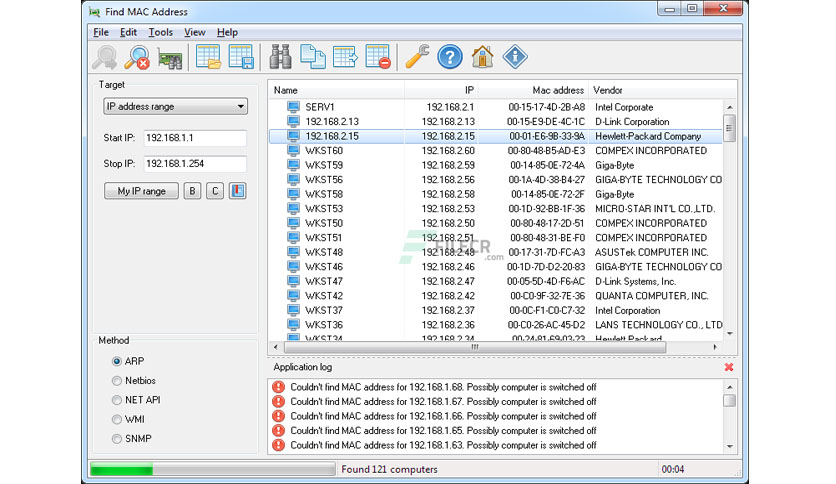Viewport: 836px width, 484px height.
Task: Click the C class range button
Action: (x=215, y=191)
